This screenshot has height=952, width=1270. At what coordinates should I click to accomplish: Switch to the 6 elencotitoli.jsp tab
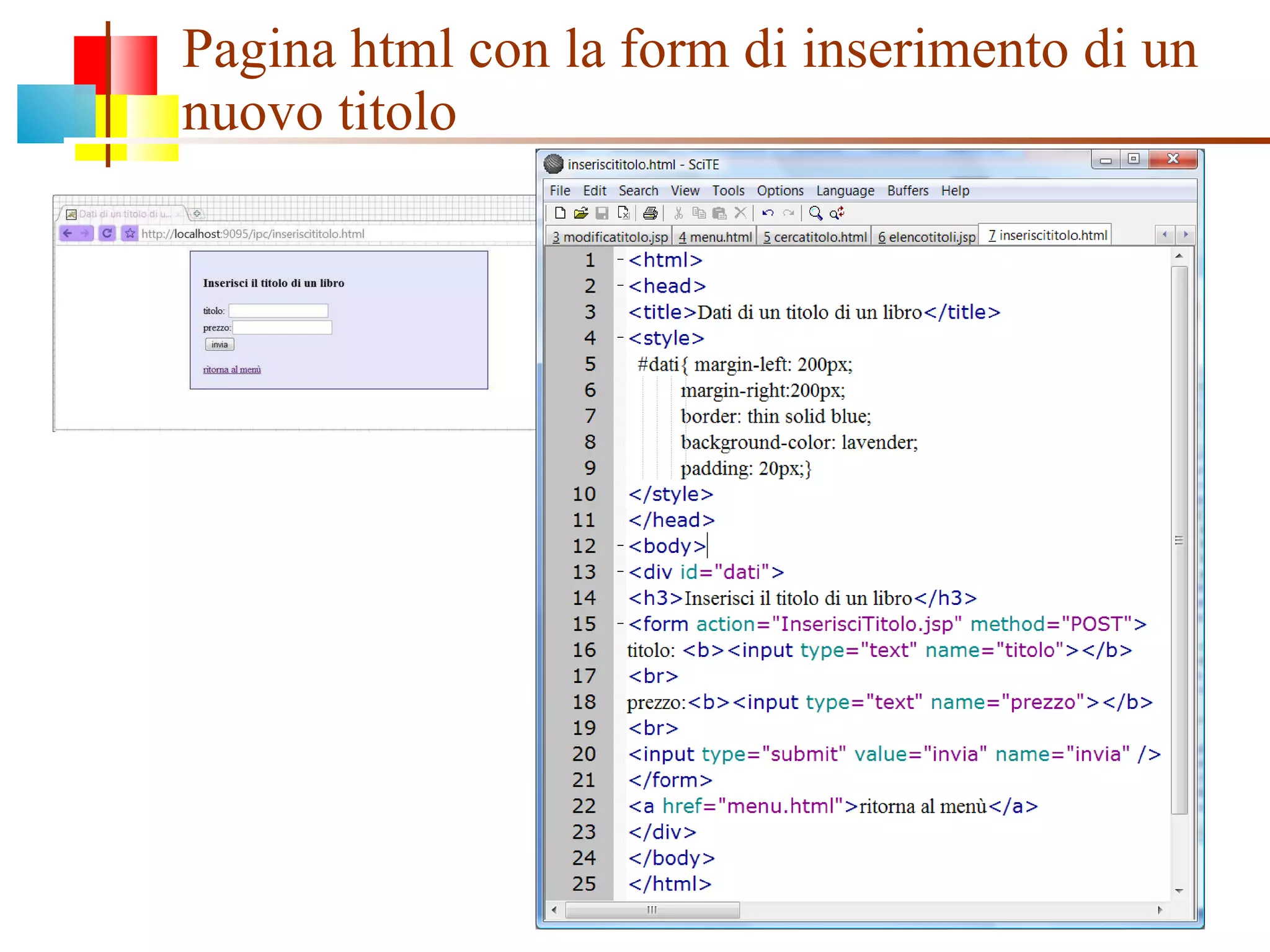click(x=926, y=237)
